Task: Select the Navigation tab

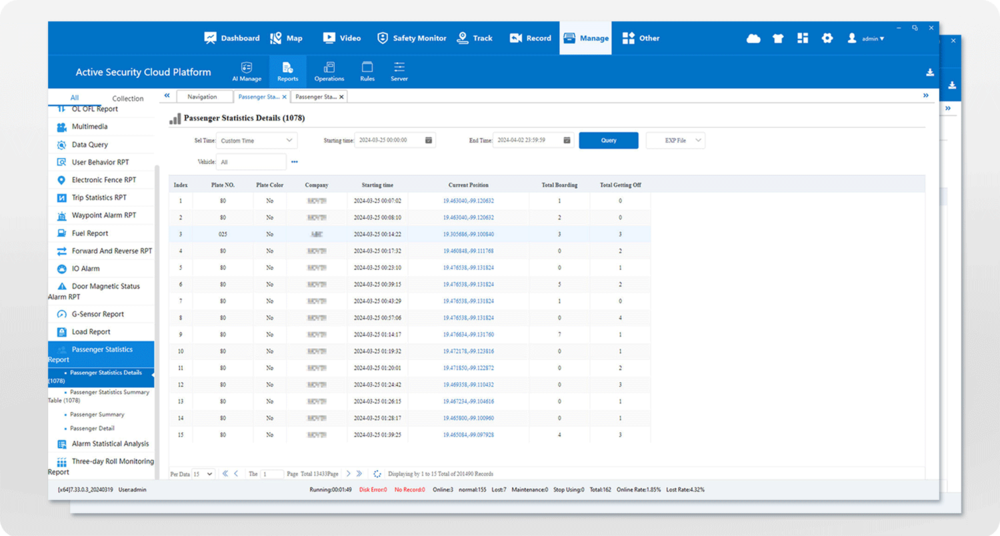Action: click(203, 97)
